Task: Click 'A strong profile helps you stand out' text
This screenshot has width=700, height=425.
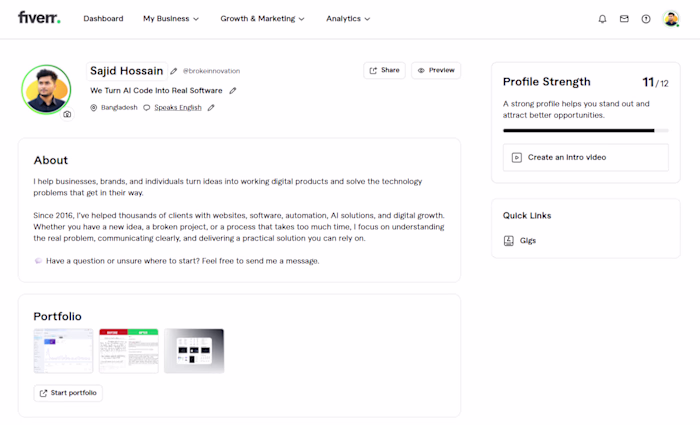Action: (x=576, y=109)
